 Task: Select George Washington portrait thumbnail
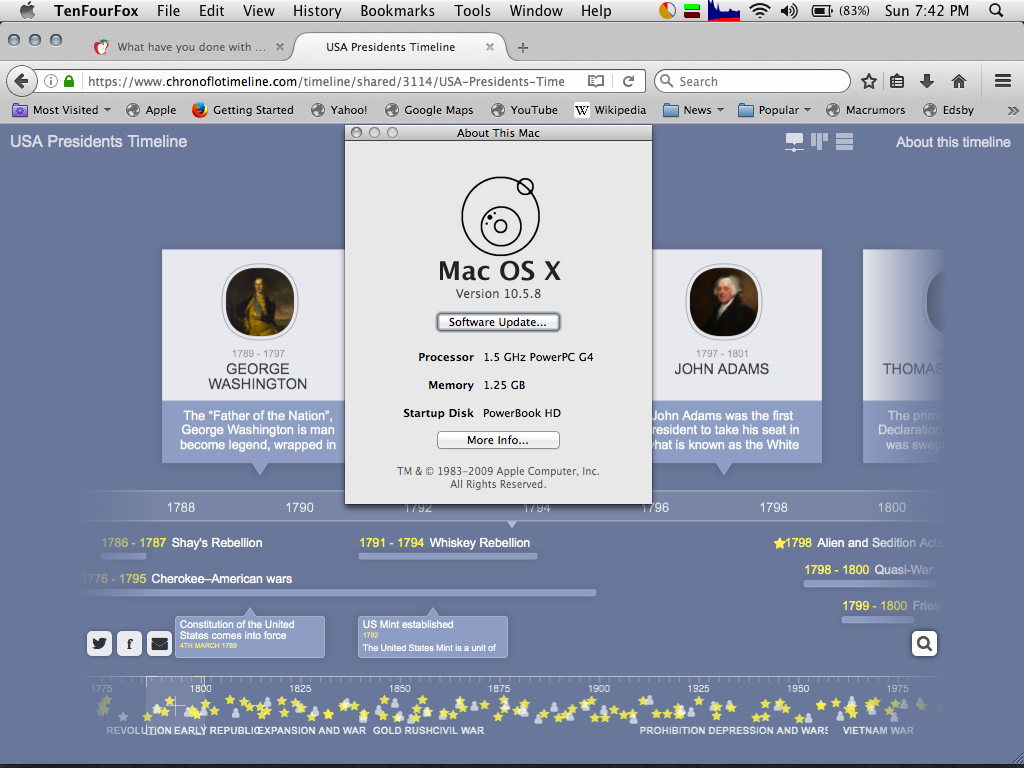click(260, 302)
